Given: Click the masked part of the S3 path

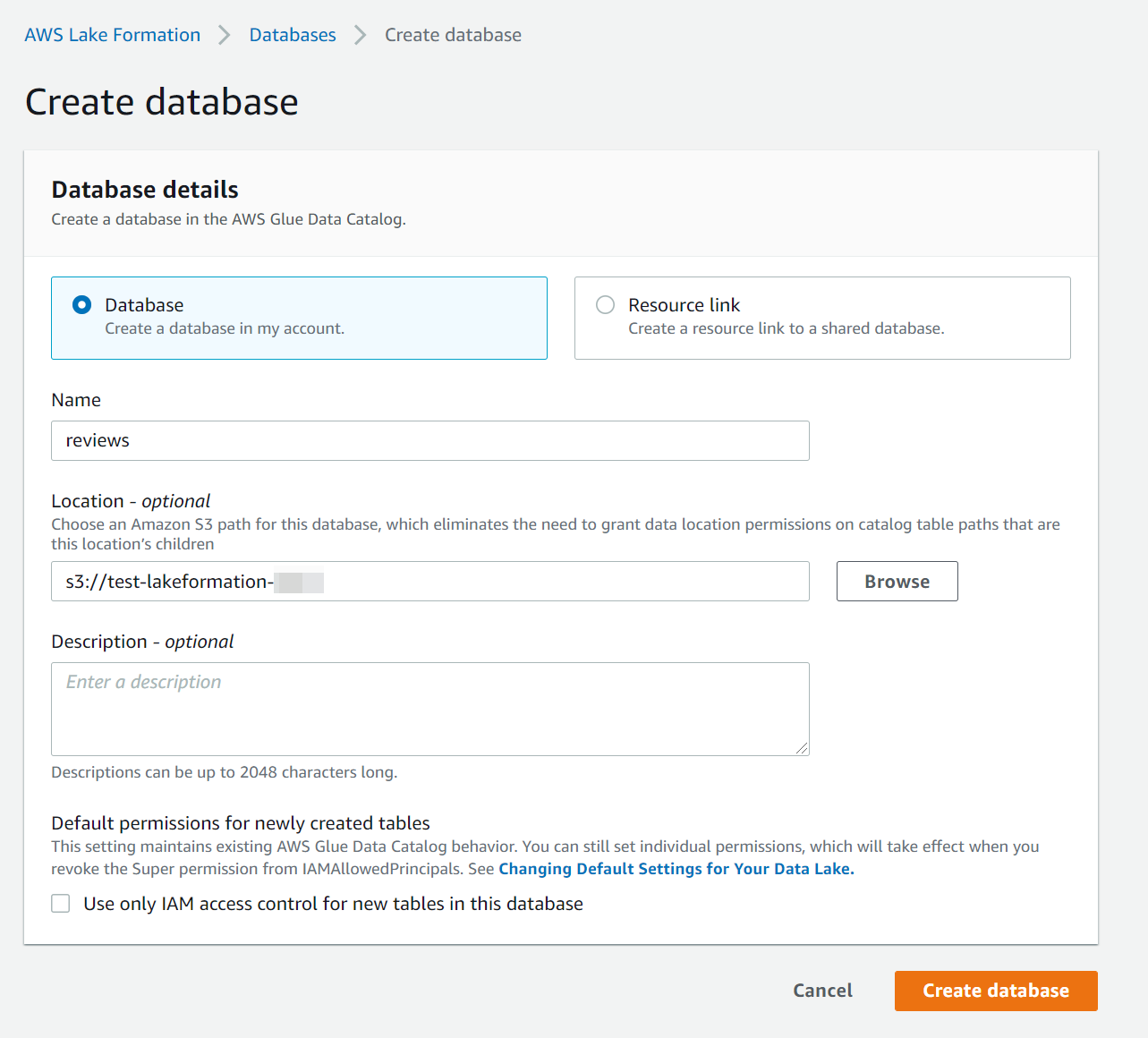Looking at the screenshot, I should click(298, 581).
